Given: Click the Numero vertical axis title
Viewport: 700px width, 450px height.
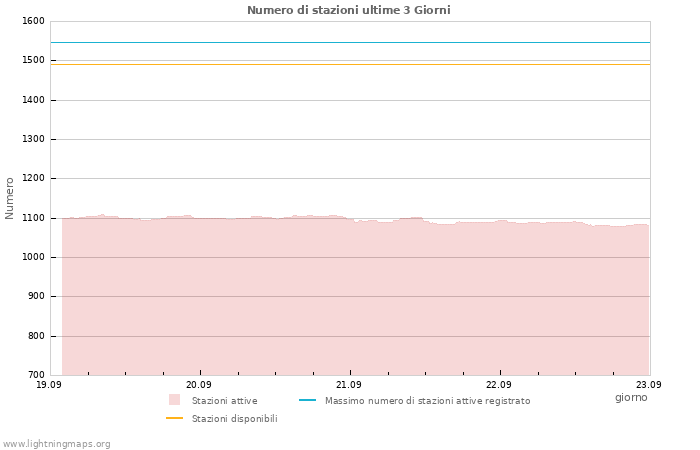Looking at the screenshot, I should coord(9,198).
